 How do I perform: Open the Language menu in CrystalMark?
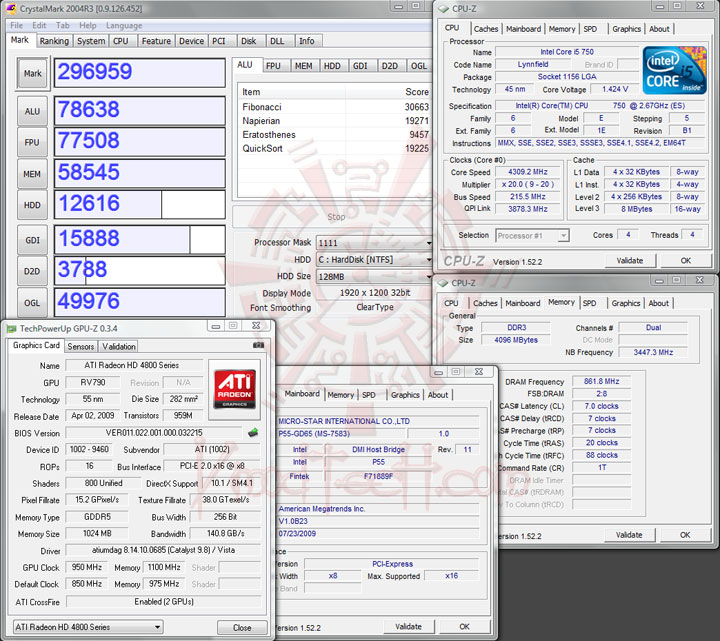point(124,25)
